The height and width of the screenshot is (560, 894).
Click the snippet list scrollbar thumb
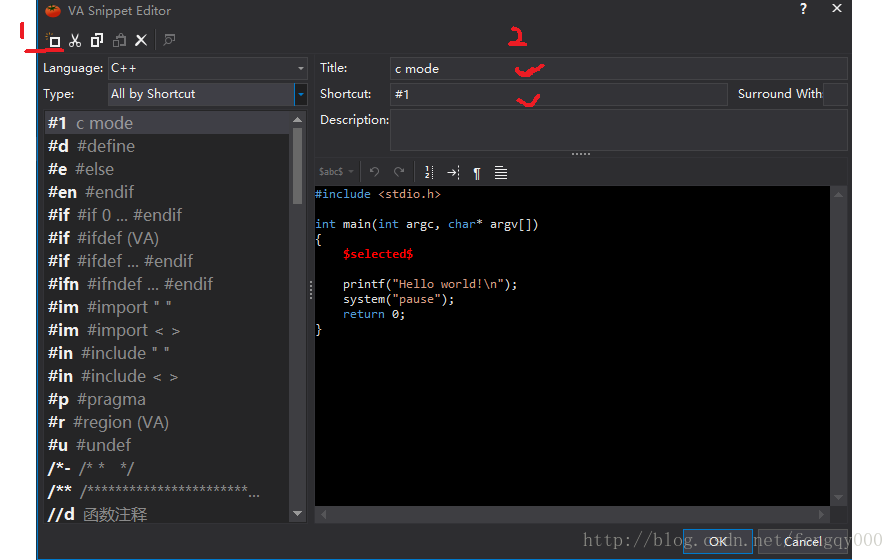tap(297, 165)
